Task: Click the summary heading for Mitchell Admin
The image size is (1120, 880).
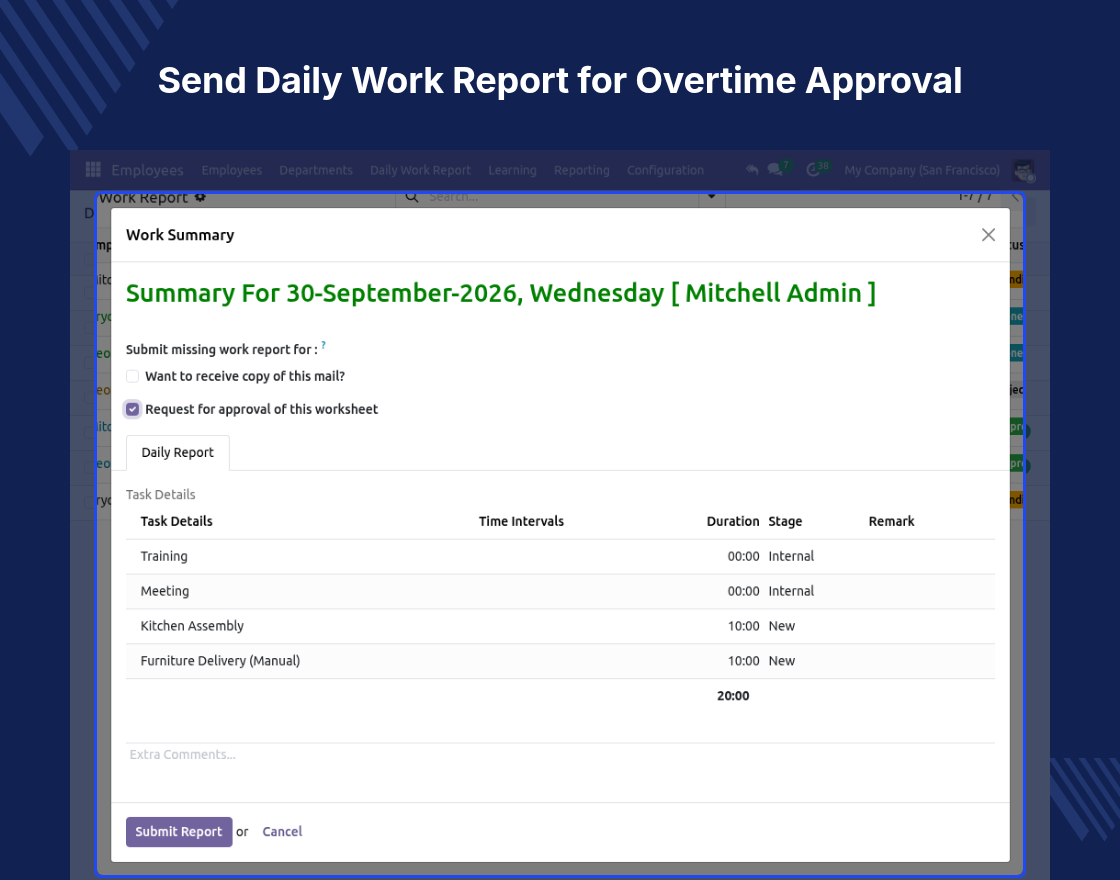Action: pyautogui.click(x=501, y=294)
